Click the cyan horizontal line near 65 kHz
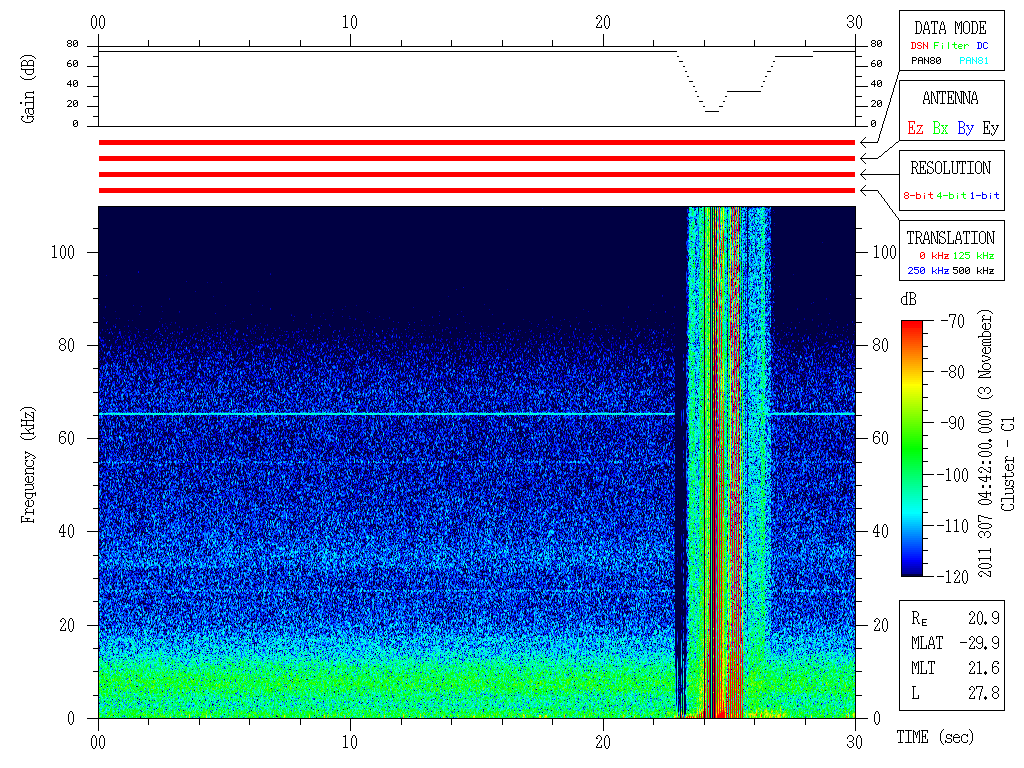 pos(380,414)
